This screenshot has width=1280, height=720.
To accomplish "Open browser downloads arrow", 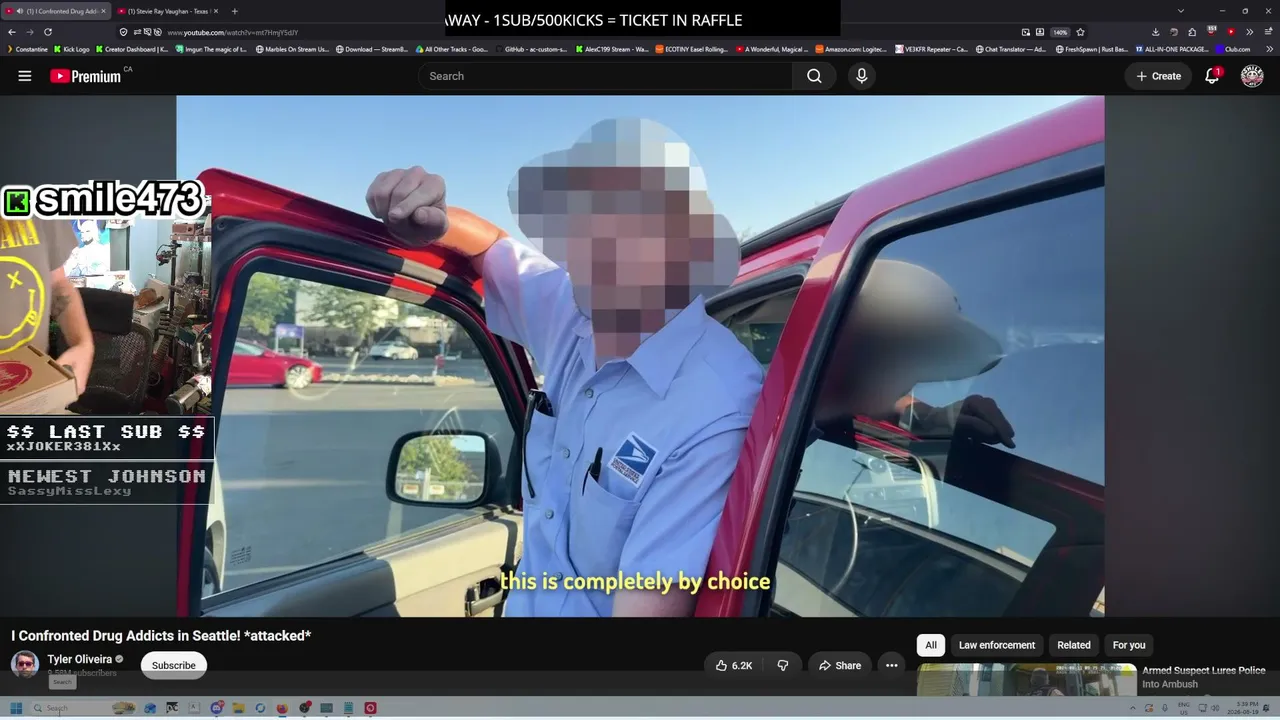I will [1155, 32].
